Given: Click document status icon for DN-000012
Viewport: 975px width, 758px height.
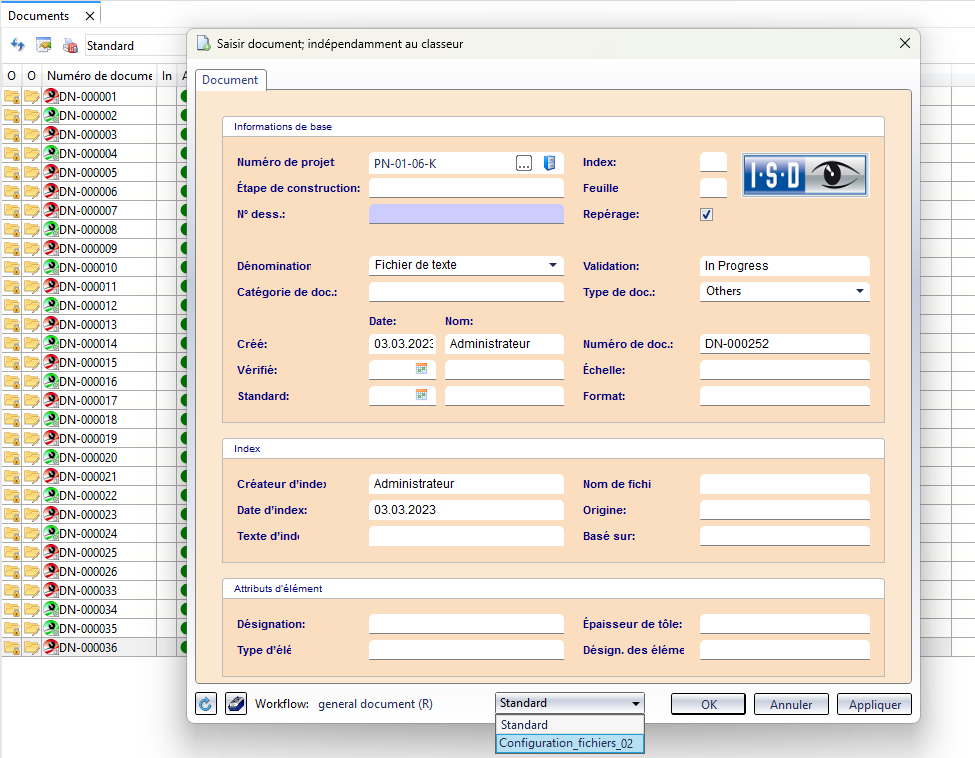Looking at the screenshot, I should 51,305.
